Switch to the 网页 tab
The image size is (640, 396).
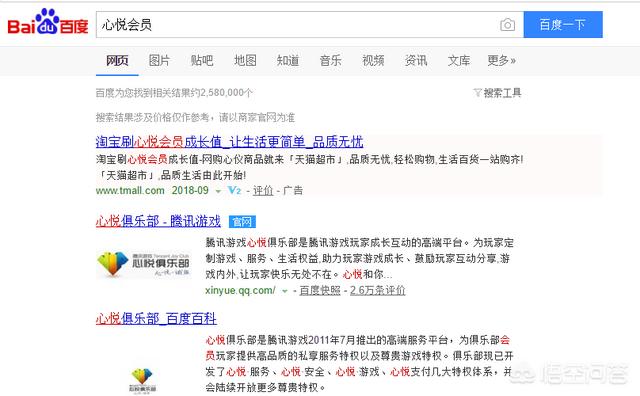point(117,60)
